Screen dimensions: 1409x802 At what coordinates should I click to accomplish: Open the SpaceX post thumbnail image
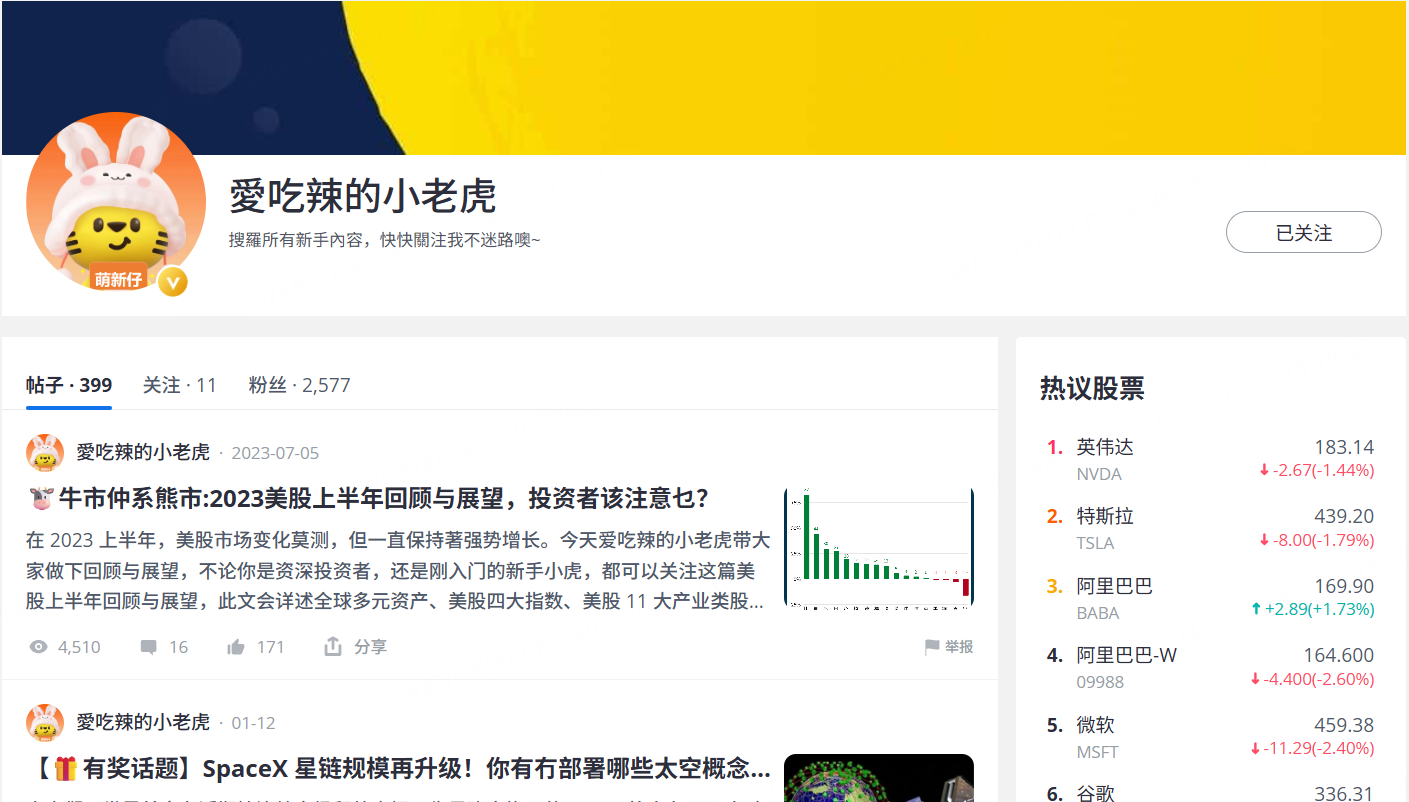click(879, 778)
